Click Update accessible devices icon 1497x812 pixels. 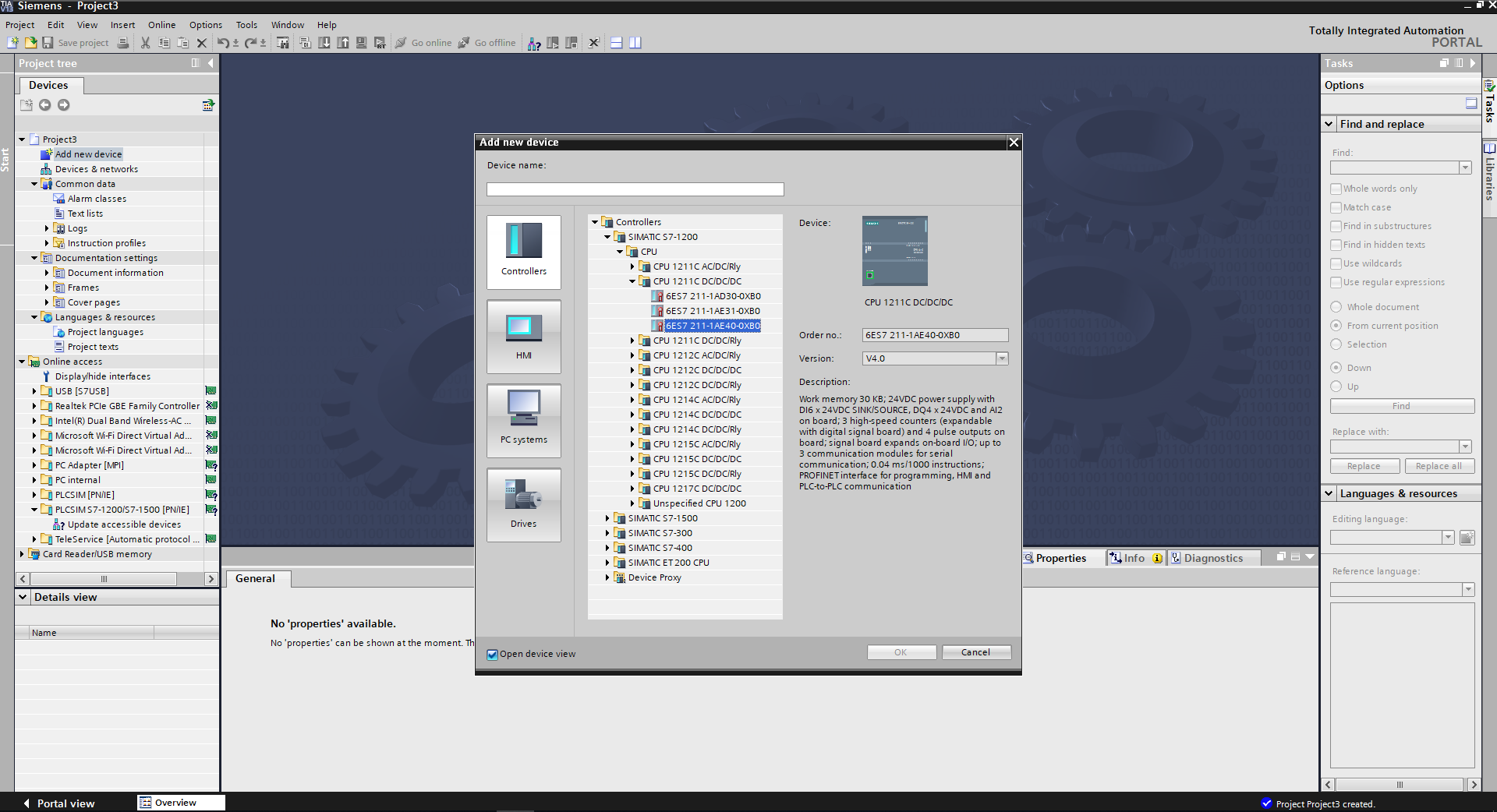58,524
